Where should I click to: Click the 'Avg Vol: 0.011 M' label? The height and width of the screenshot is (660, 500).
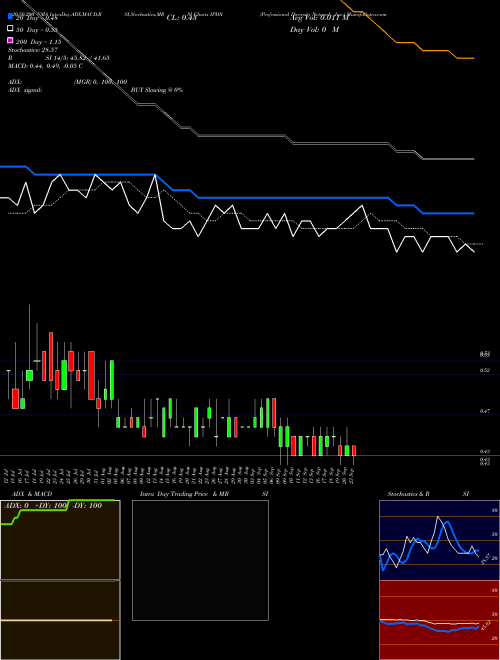(319, 18)
